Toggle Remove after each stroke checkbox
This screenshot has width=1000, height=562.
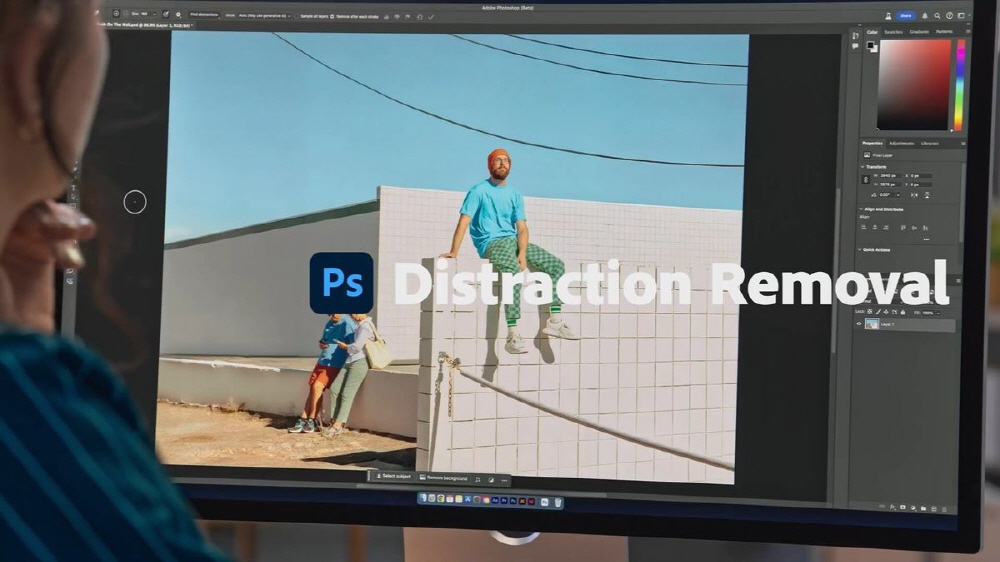338,17
